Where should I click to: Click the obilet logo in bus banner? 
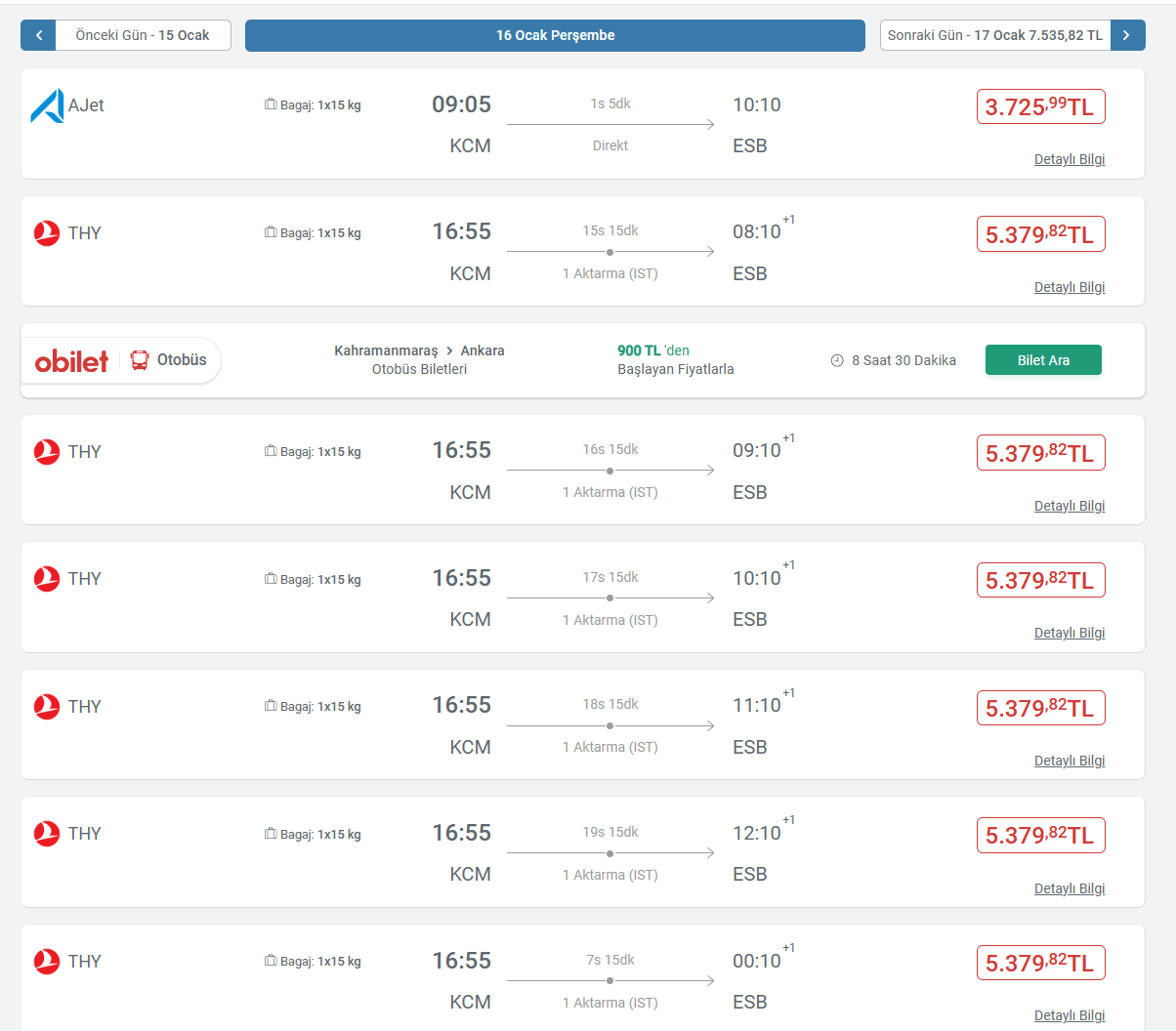pos(71,361)
